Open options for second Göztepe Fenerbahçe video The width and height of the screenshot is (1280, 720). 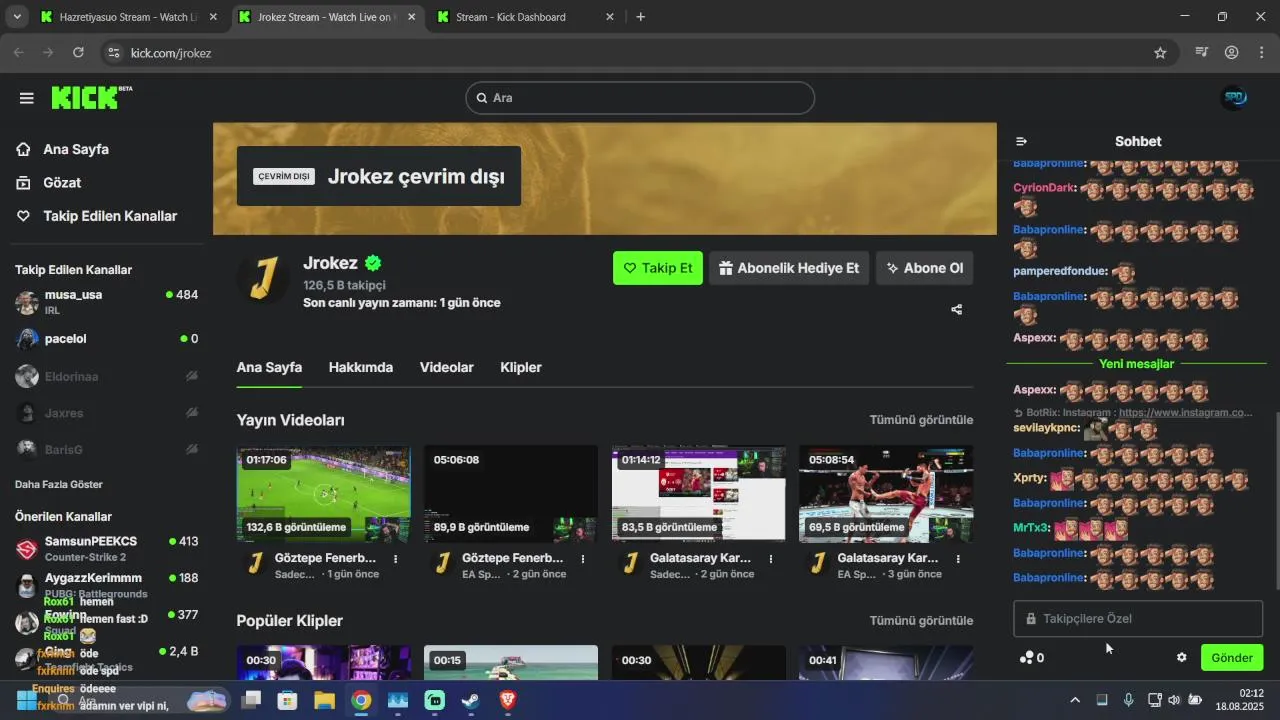click(583, 559)
